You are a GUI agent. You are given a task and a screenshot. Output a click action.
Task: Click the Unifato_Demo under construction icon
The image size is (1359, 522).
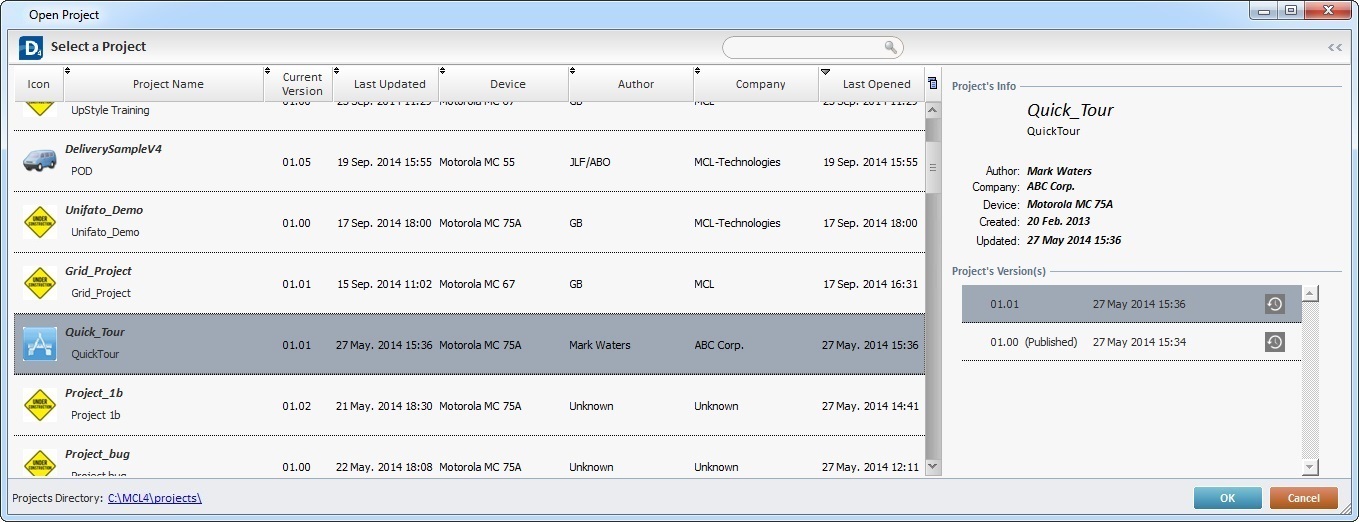39,222
